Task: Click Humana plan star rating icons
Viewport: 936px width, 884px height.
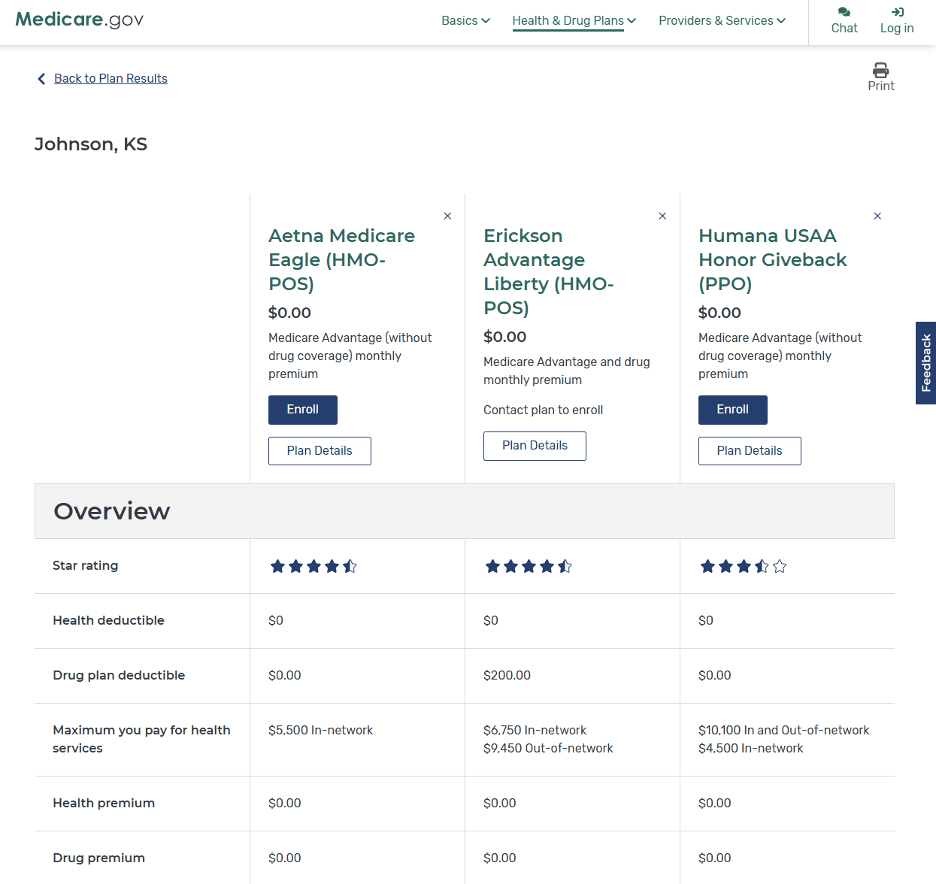Action: 743,566
